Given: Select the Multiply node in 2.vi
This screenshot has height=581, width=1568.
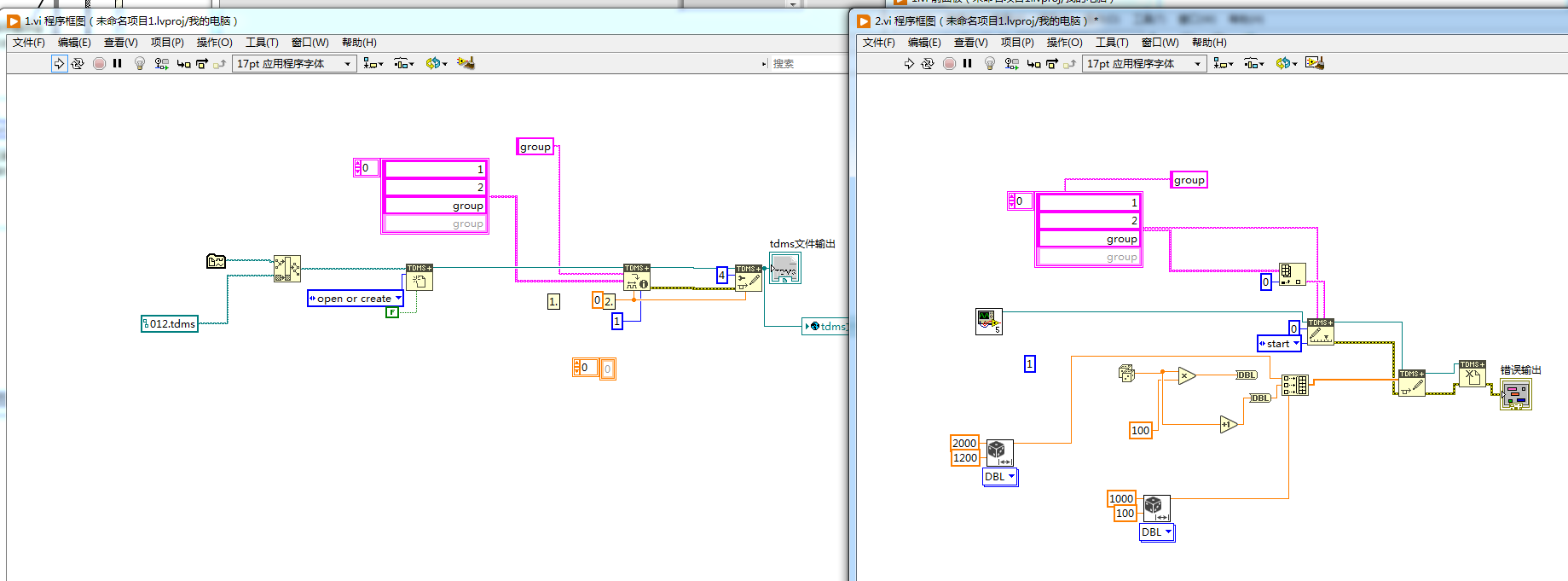Looking at the screenshot, I should coord(1187,375).
